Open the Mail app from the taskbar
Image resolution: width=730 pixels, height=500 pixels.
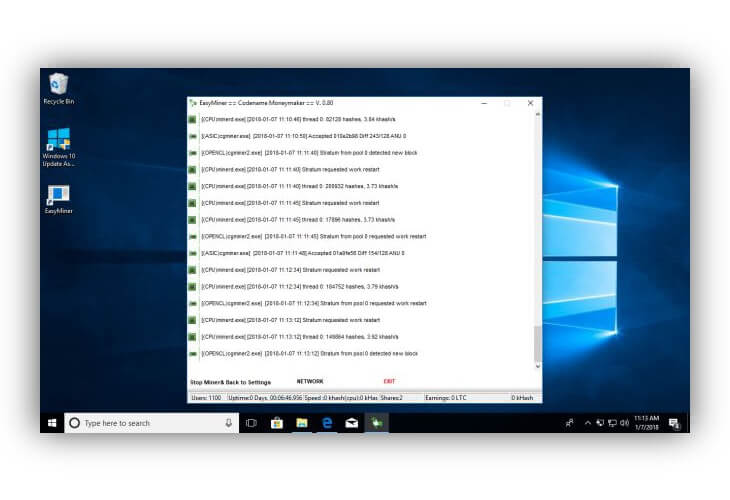pyautogui.click(x=352, y=423)
